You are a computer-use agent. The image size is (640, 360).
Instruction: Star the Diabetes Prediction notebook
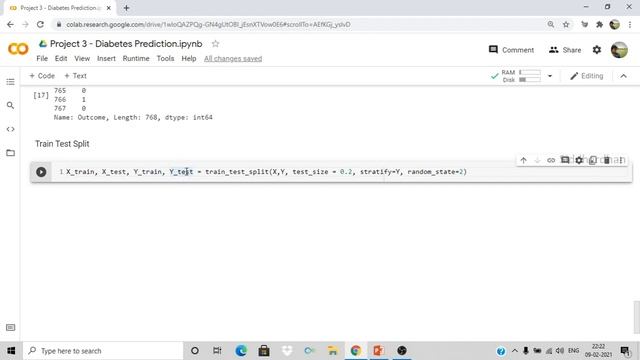[216, 44]
